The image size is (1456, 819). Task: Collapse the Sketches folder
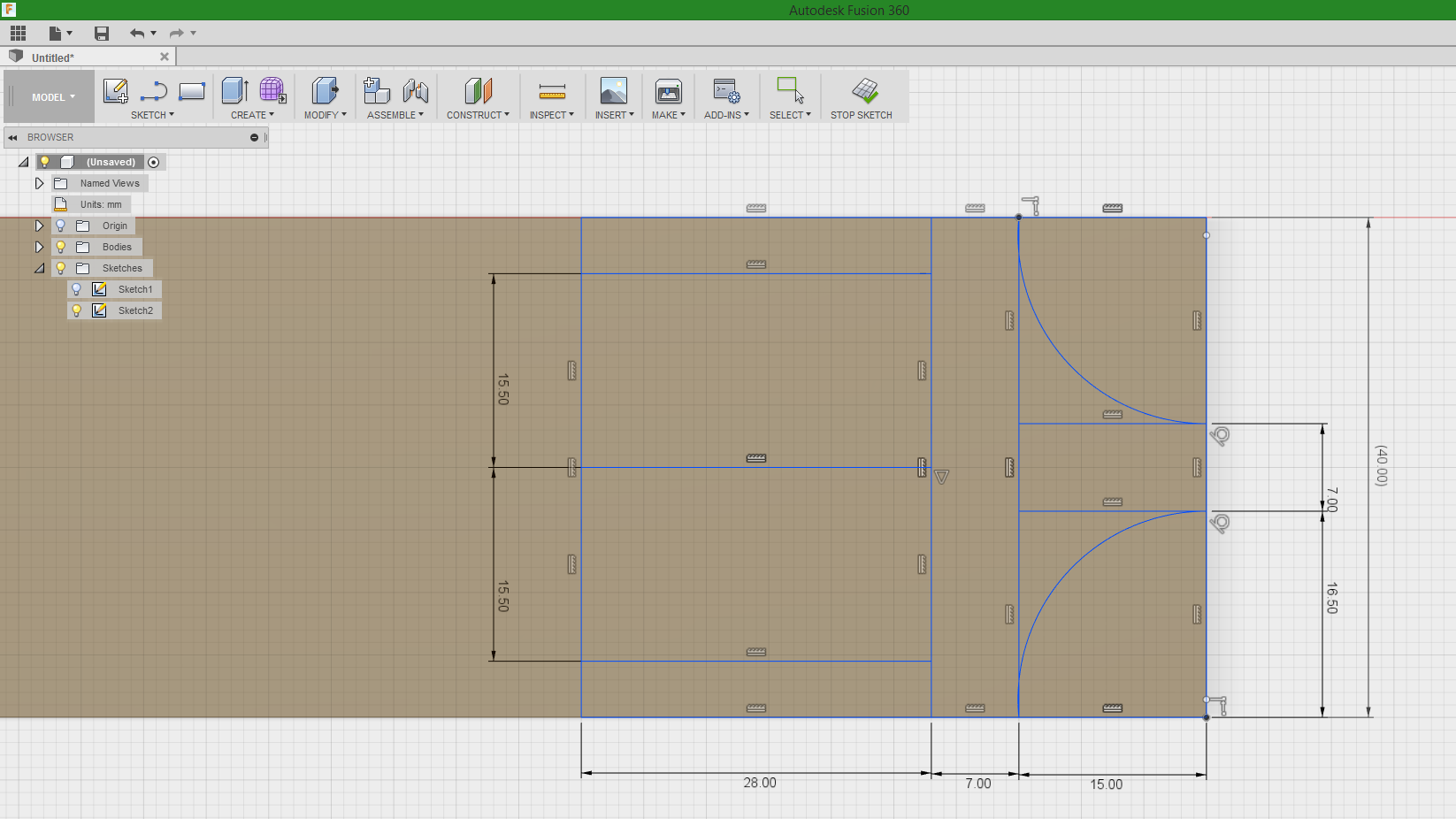coord(39,268)
